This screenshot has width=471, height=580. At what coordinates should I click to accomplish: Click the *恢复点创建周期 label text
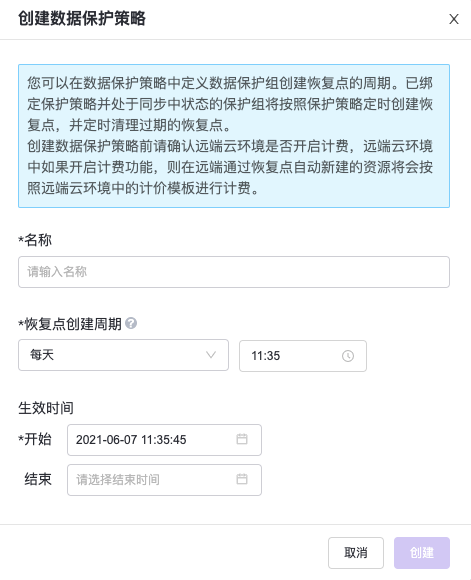70,324
